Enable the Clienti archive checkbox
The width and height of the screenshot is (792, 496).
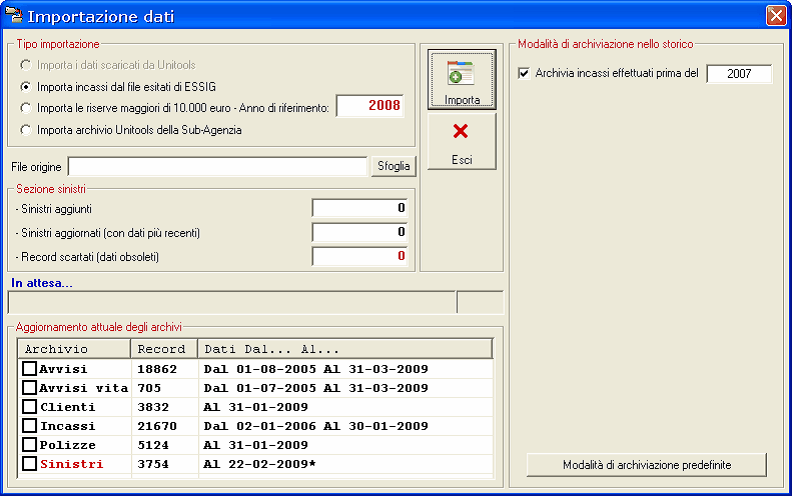tap(30, 407)
